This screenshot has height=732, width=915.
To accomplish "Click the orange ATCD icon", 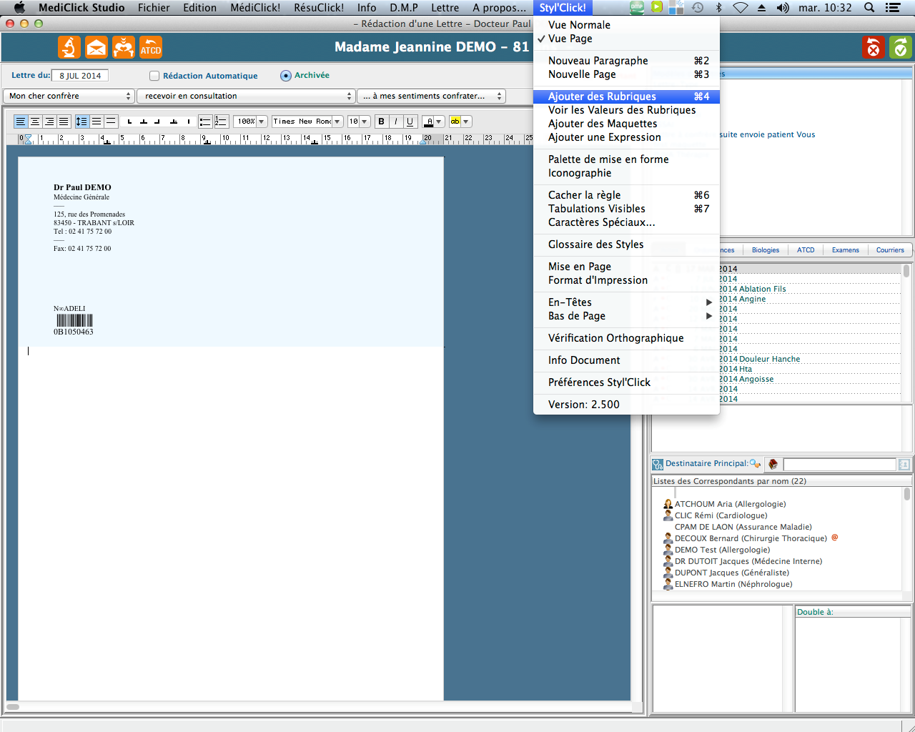I will point(150,47).
